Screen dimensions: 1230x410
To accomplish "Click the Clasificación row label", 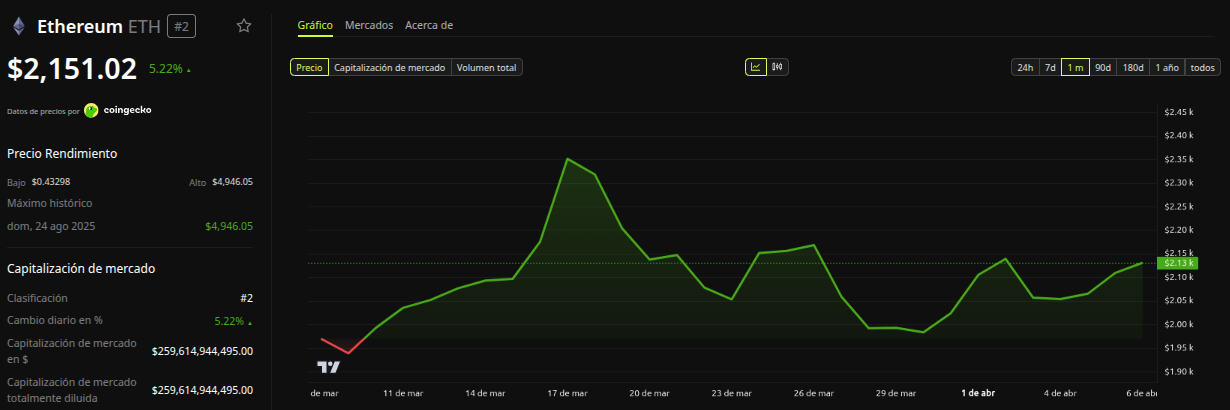I will 37,298.
